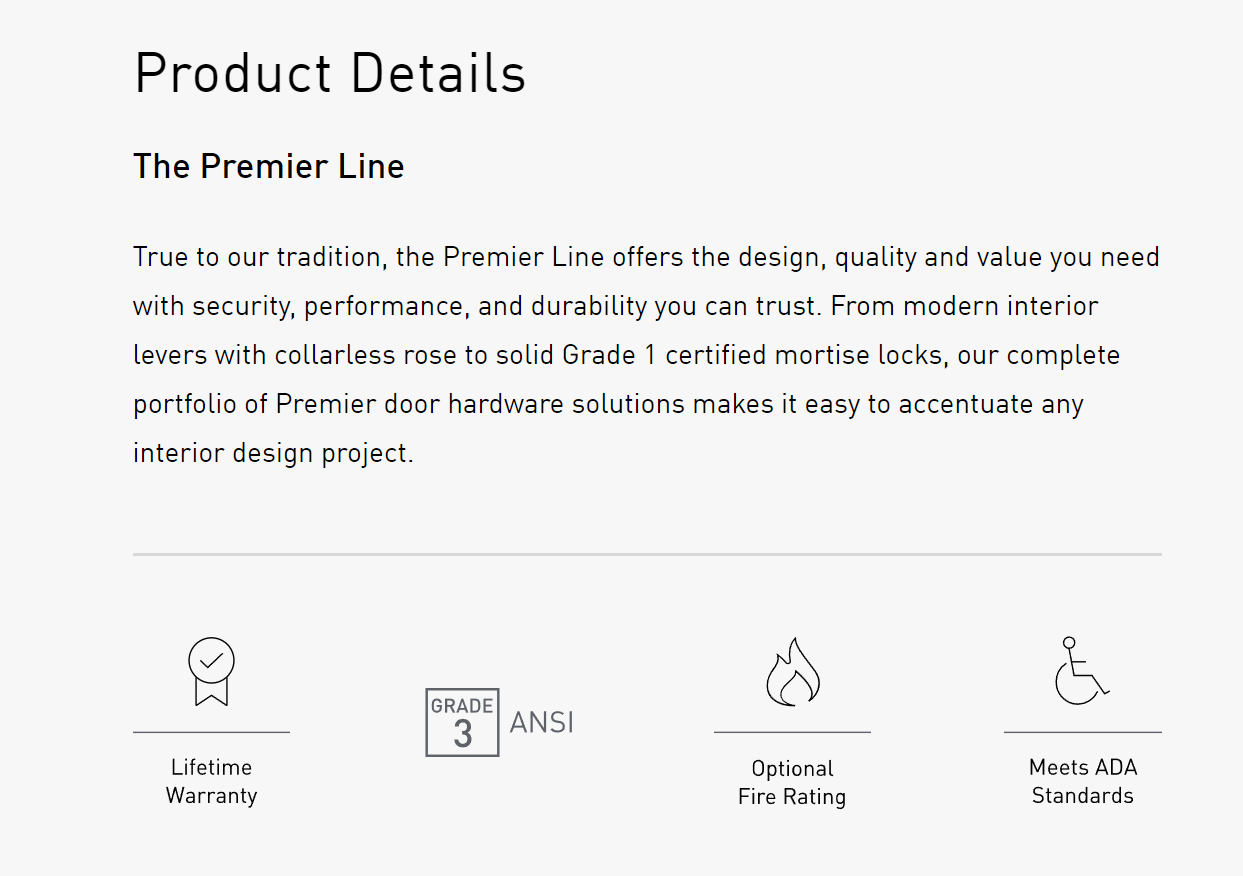Click the word GRADE inside the badge
The image size is (1243, 876).
[x=462, y=706]
